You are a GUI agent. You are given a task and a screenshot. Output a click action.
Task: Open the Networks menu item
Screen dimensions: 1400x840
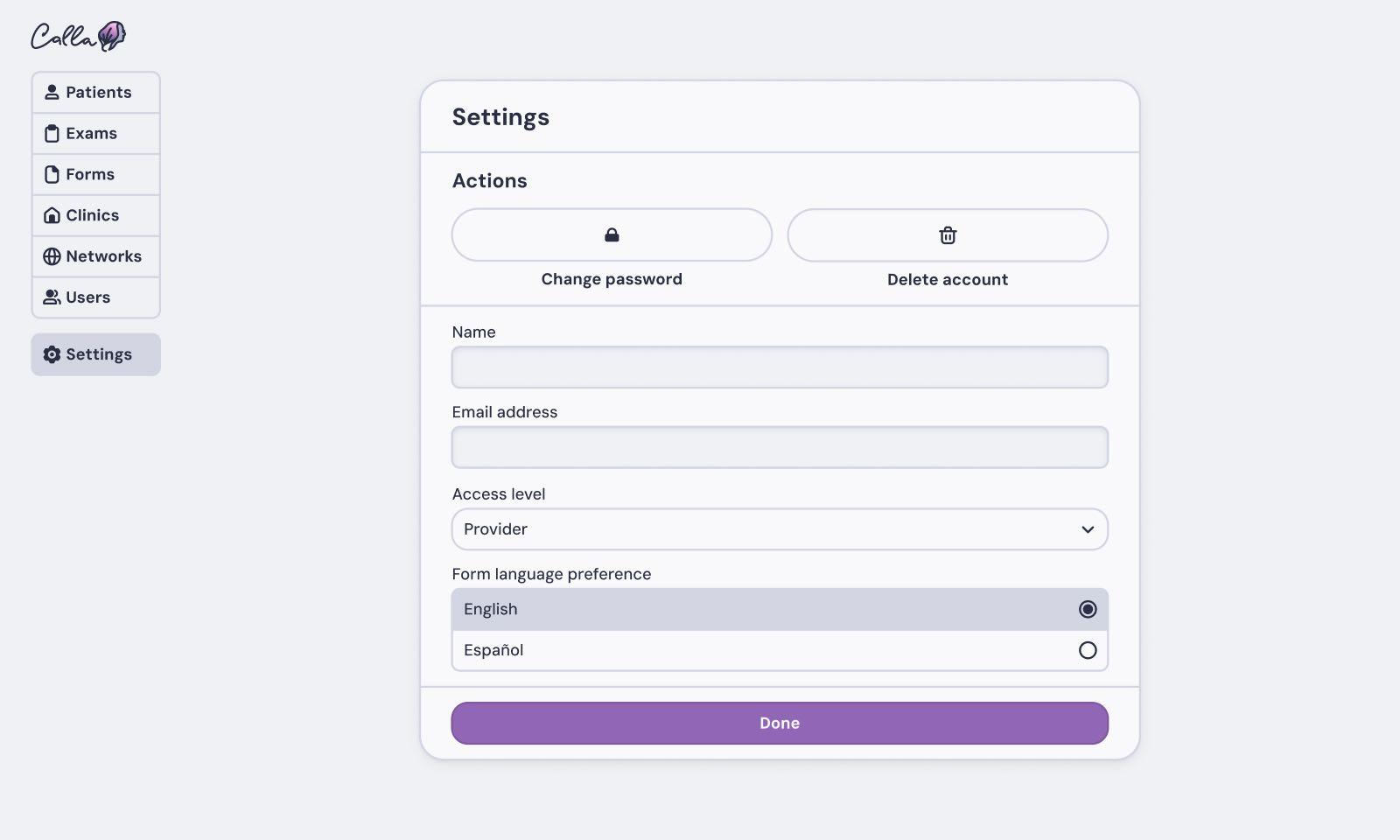pyautogui.click(x=95, y=256)
